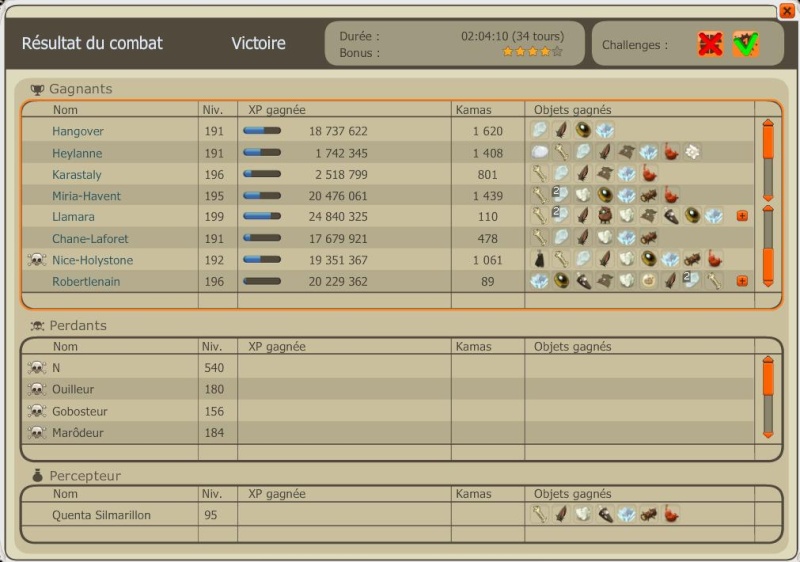Viewport: 800px width, 562px height.
Task: Select the gold orb item in Hangover's row
Action: click(583, 130)
